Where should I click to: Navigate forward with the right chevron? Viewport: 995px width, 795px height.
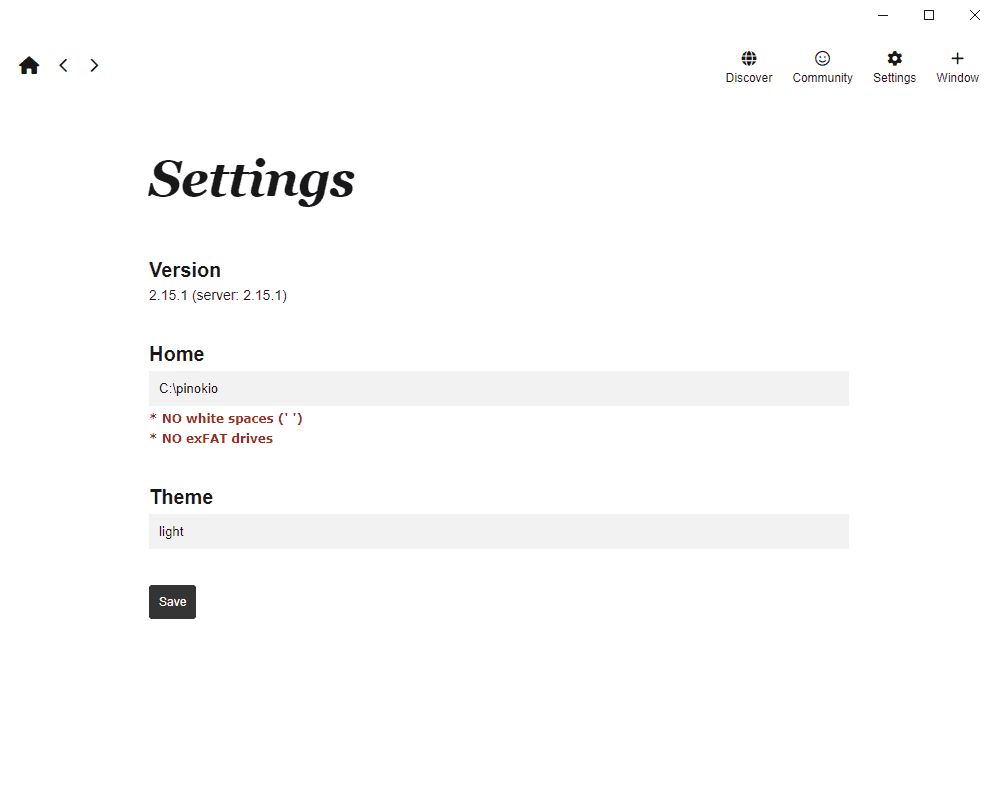pyautogui.click(x=94, y=65)
